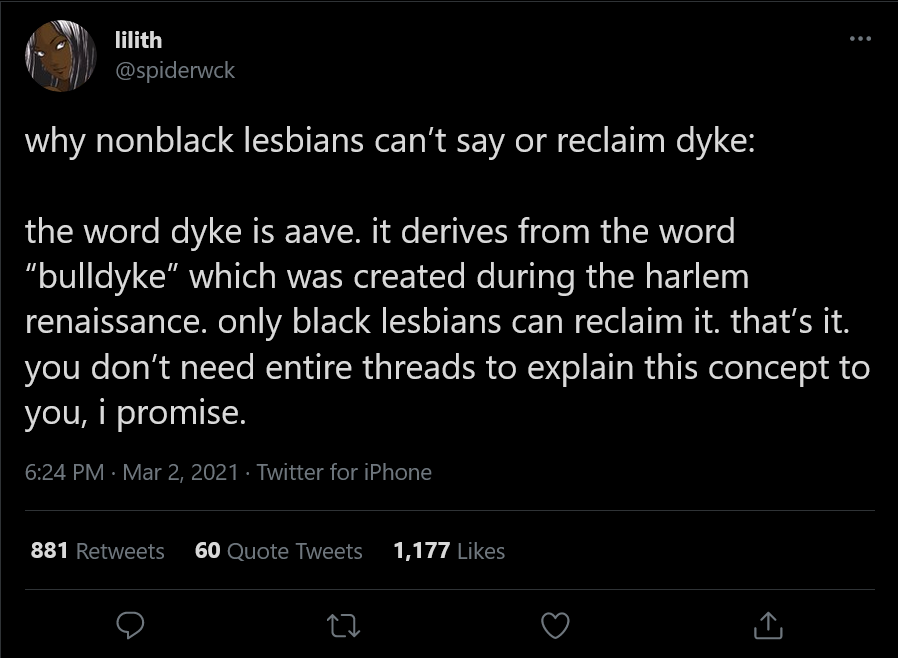
Task: Click the 6:24 PM timestamp
Action: 65,472
